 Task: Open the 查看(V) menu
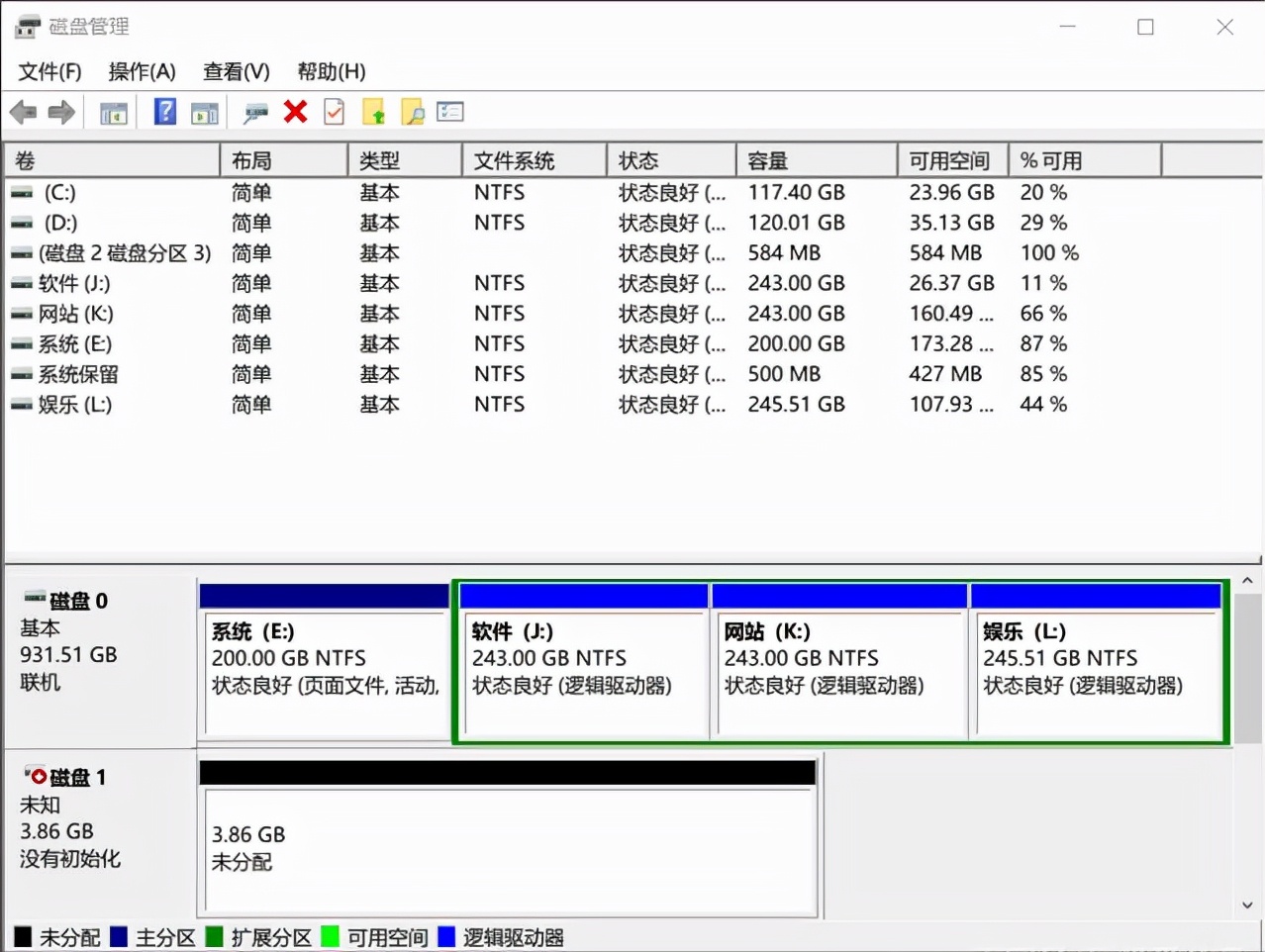[x=235, y=71]
